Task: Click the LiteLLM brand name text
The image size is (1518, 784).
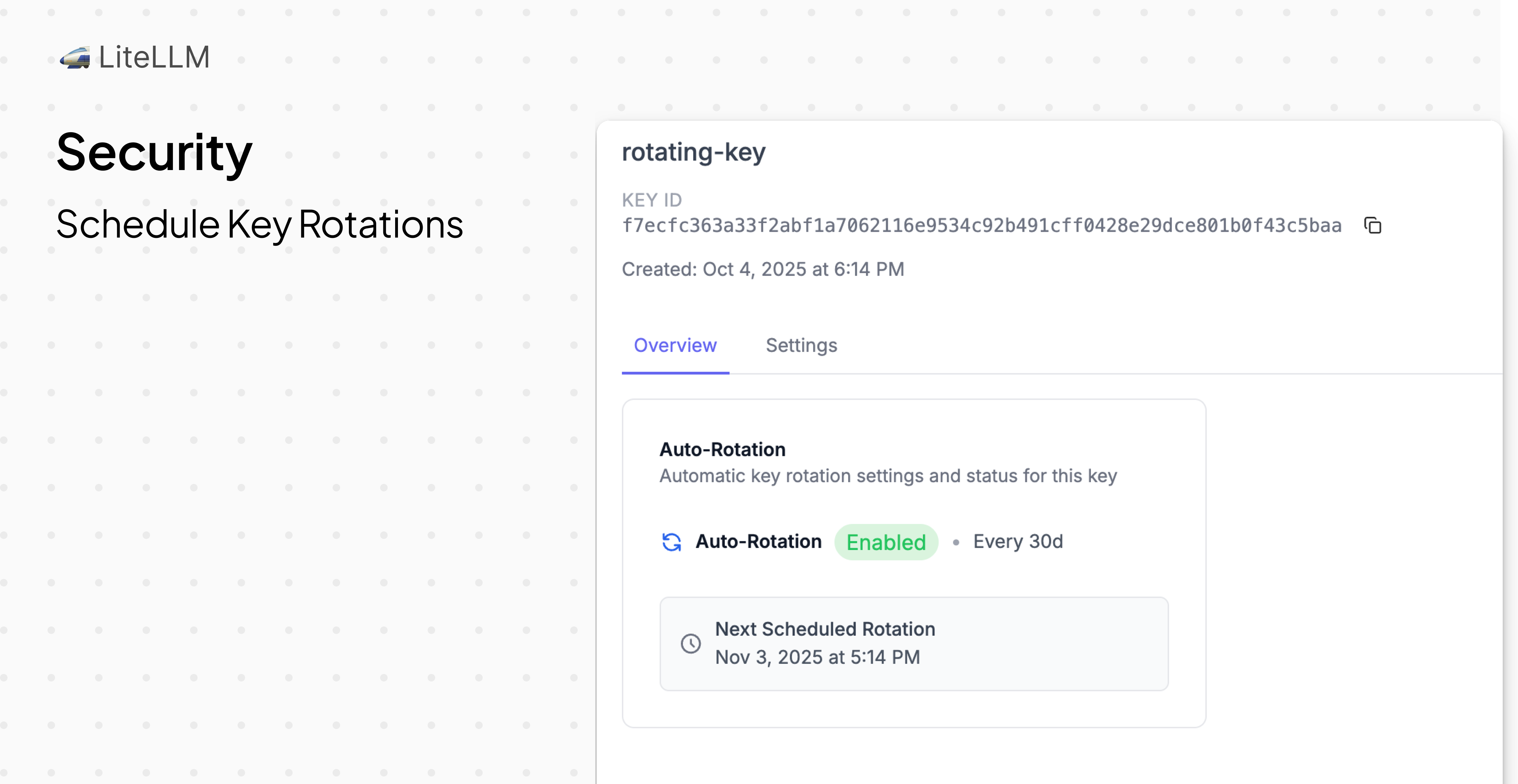Action: click(154, 58)
